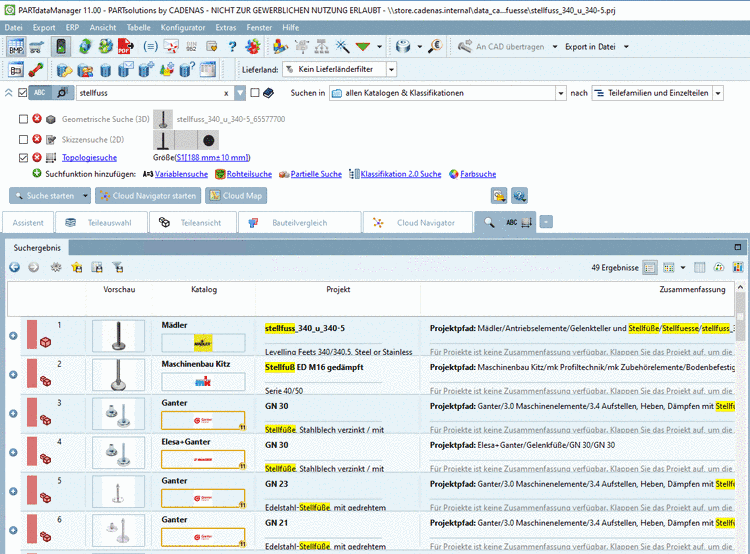Expand result row 6 Ganter GN 21
Image resolution: width=750 pixels, height=554 pixels.
(13, 530)
